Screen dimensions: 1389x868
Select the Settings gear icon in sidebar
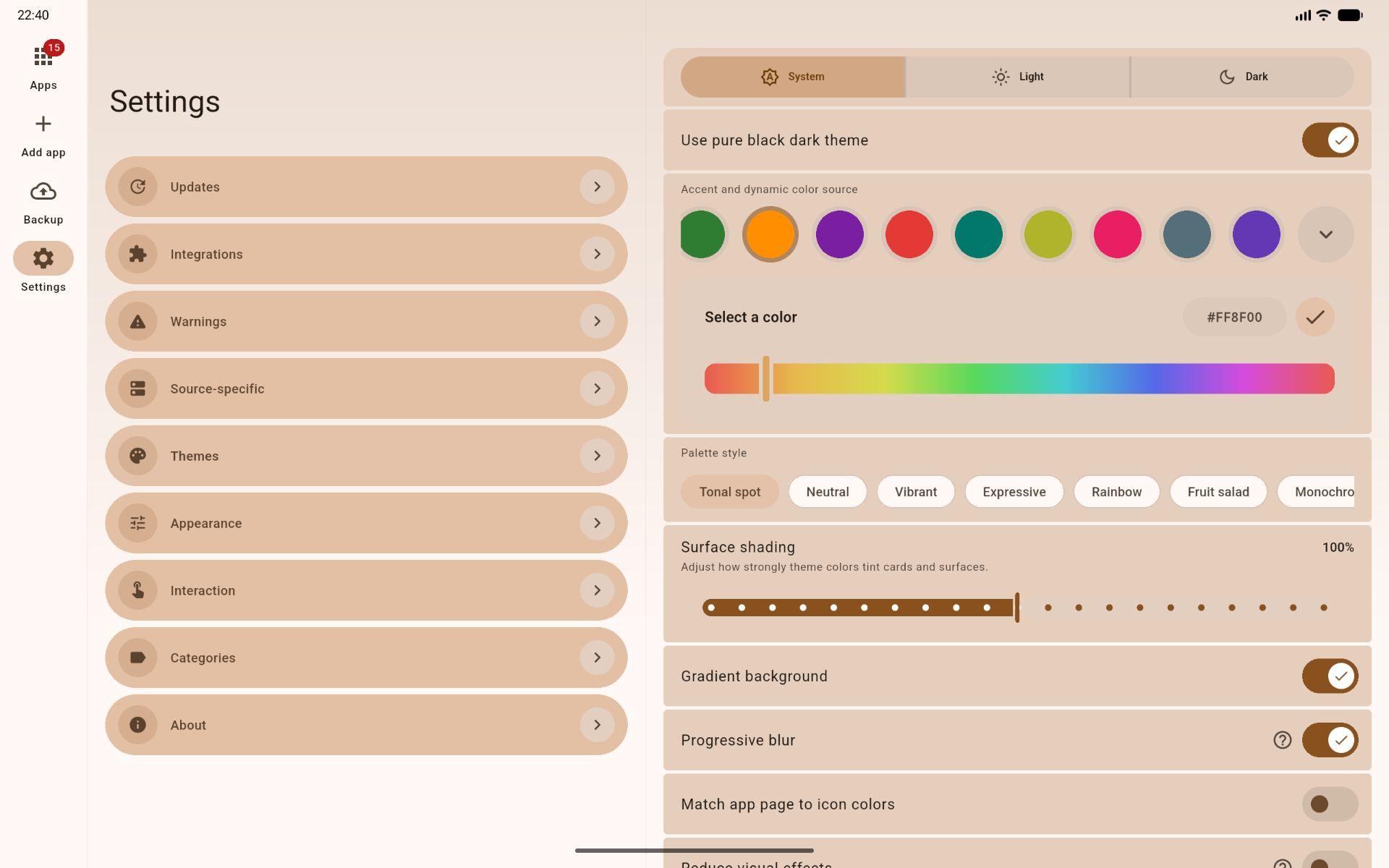click(43, 258)
